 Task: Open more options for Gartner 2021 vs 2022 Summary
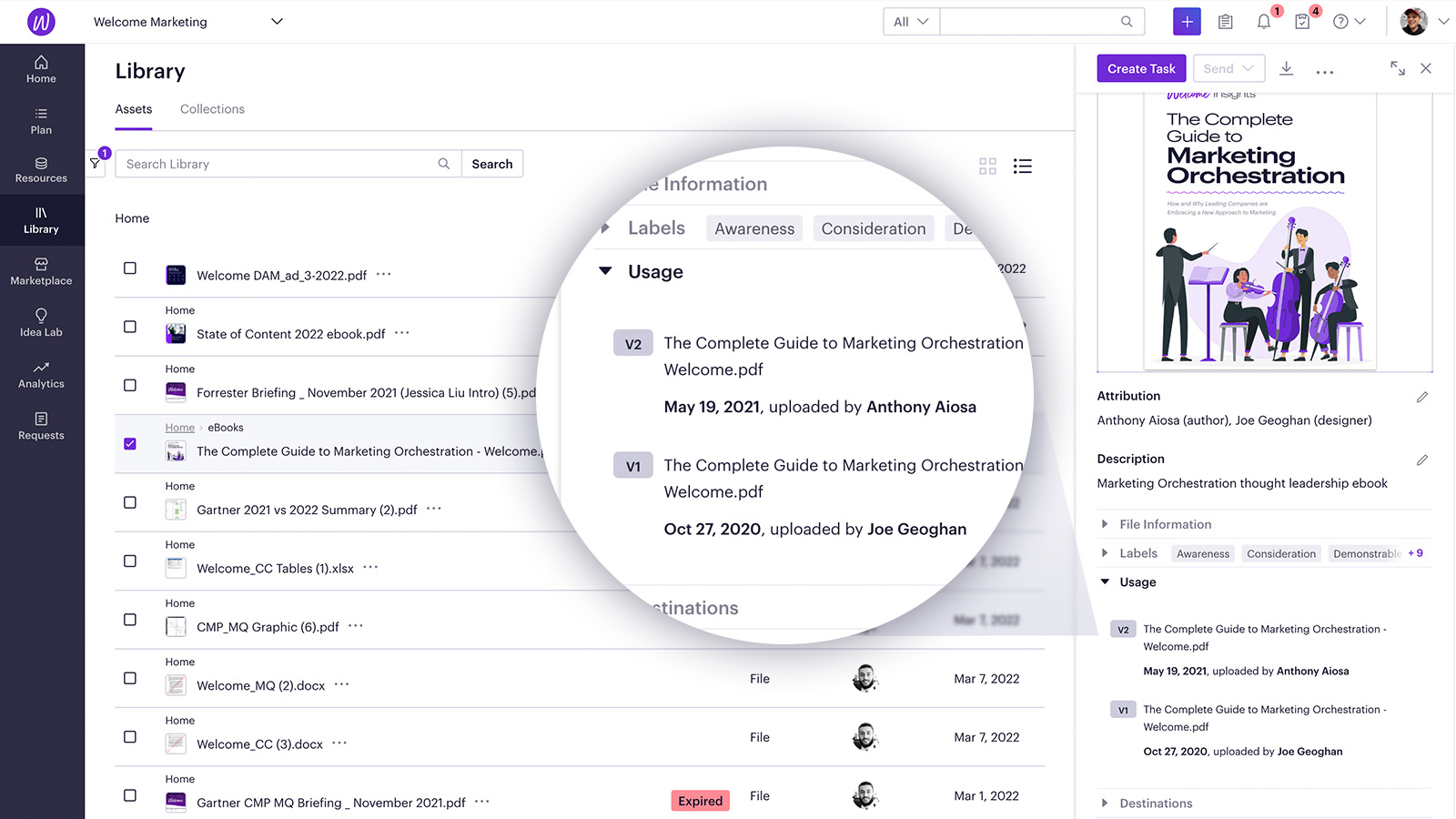pos(434,509)
